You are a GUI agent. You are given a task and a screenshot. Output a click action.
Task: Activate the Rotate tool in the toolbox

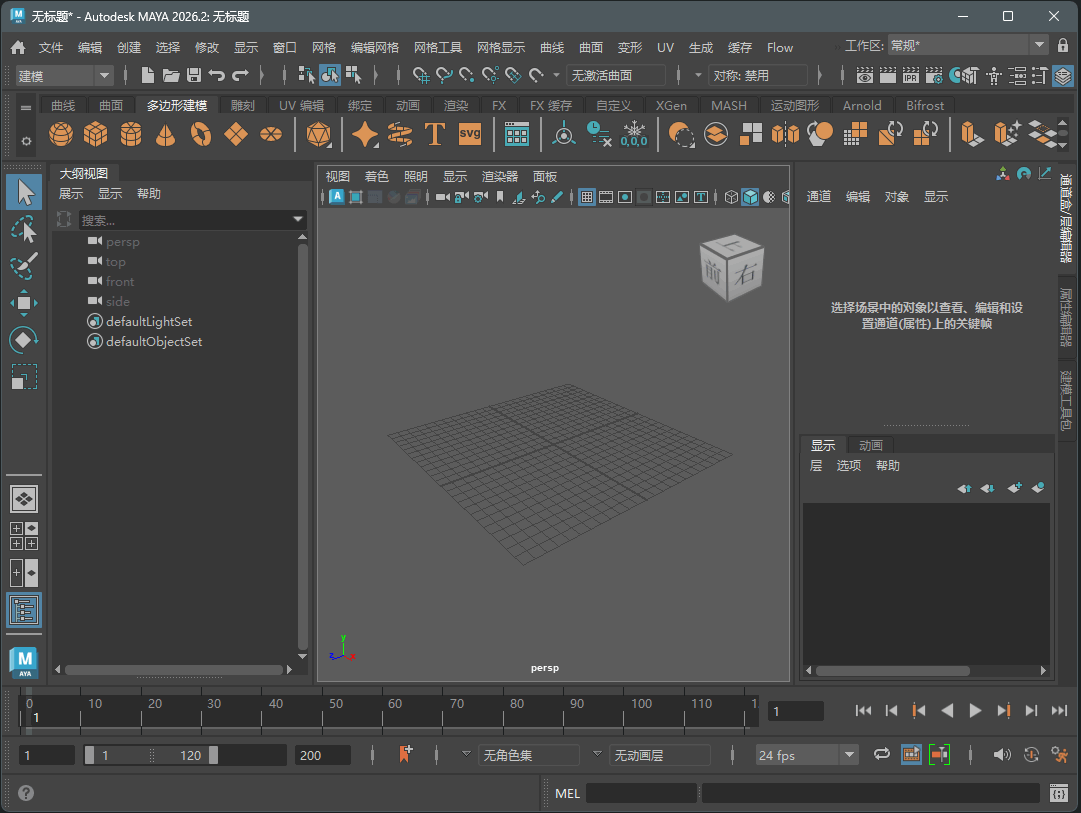point(24,340)
